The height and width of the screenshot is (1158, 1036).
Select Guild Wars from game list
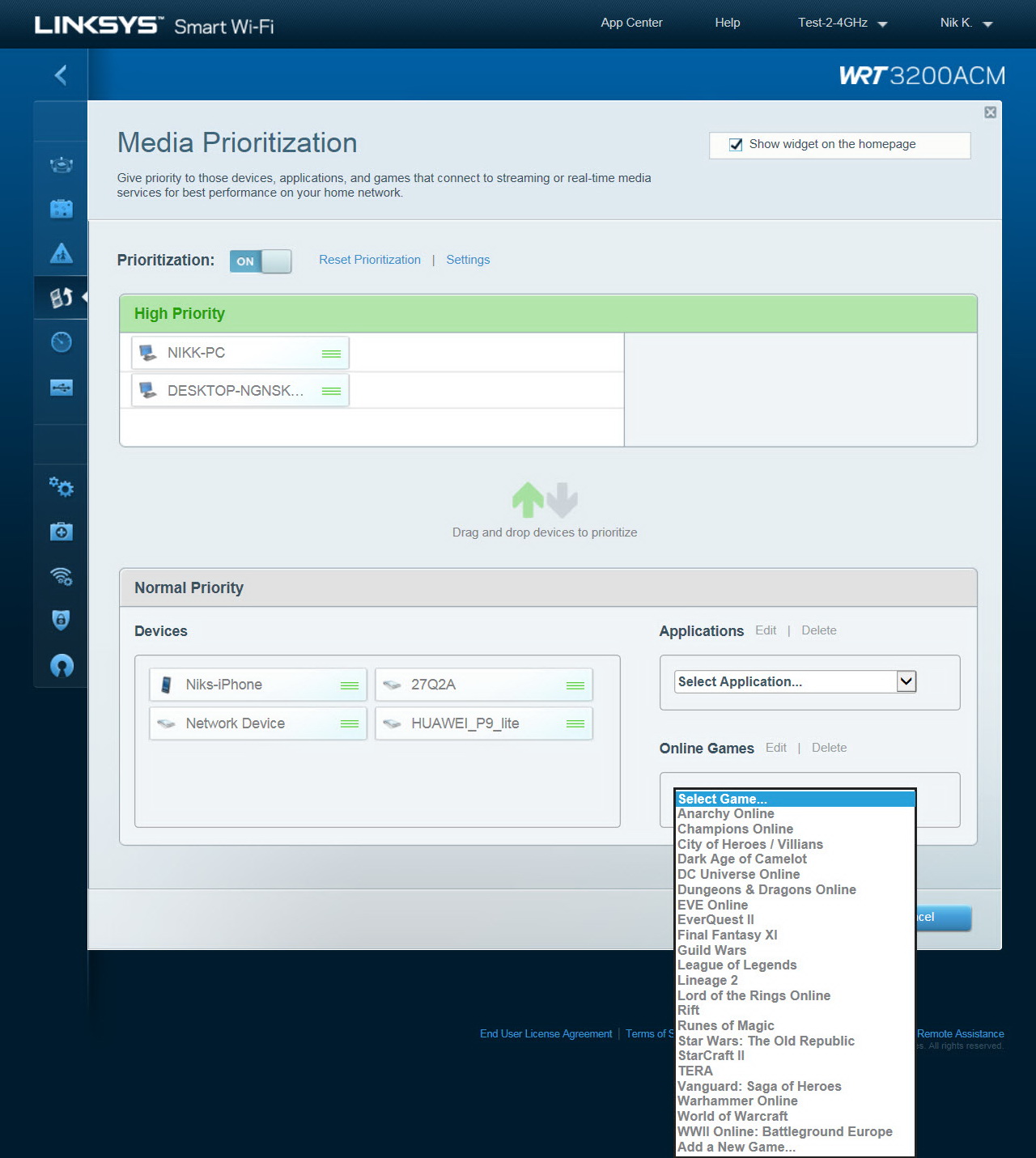click(796, 950)
